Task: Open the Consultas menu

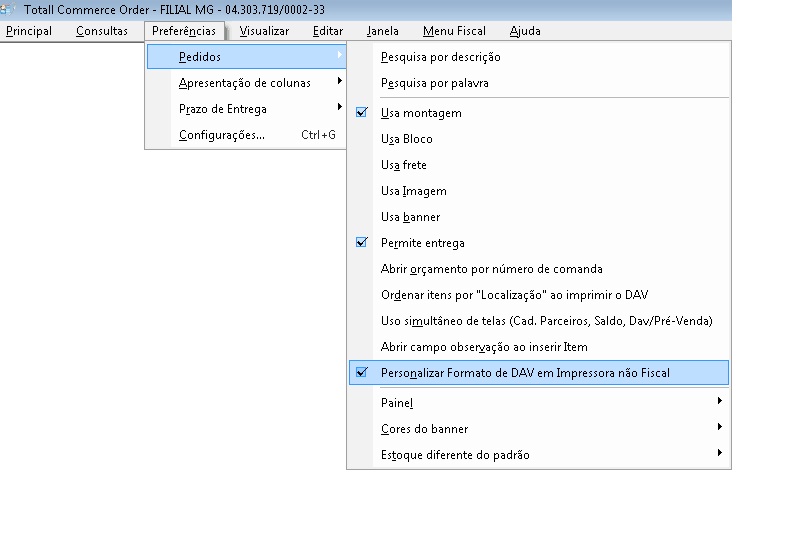Action: [102, 31]
